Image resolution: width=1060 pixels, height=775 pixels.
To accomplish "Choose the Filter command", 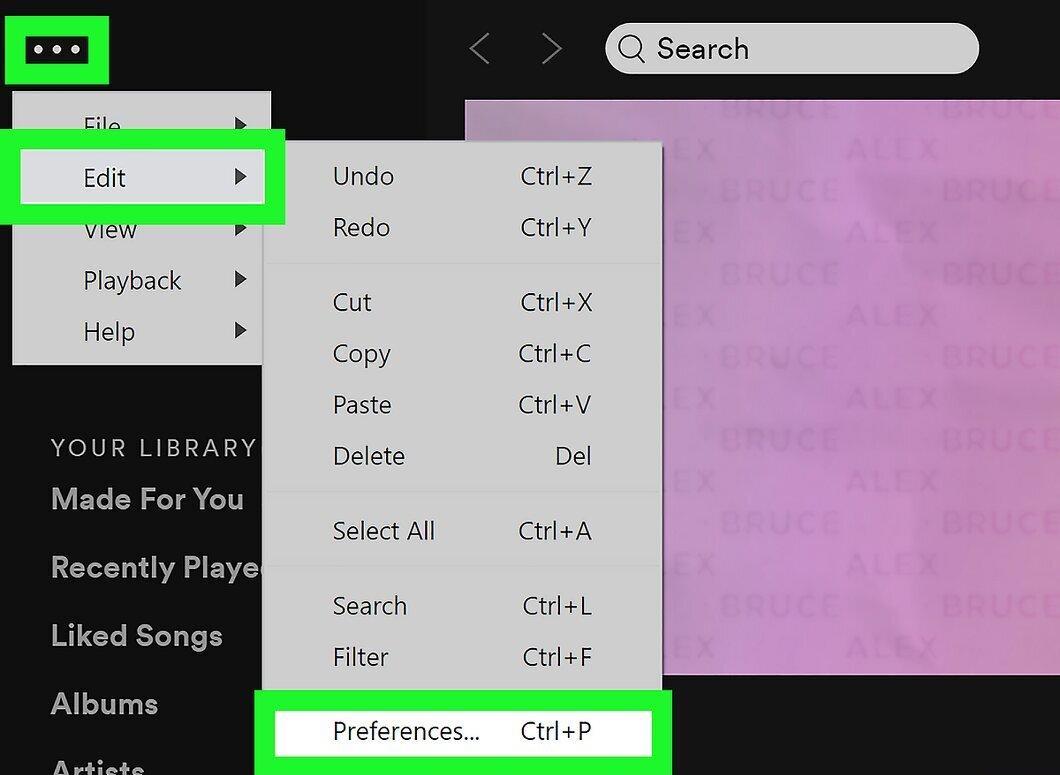I will tap(462, 657).
